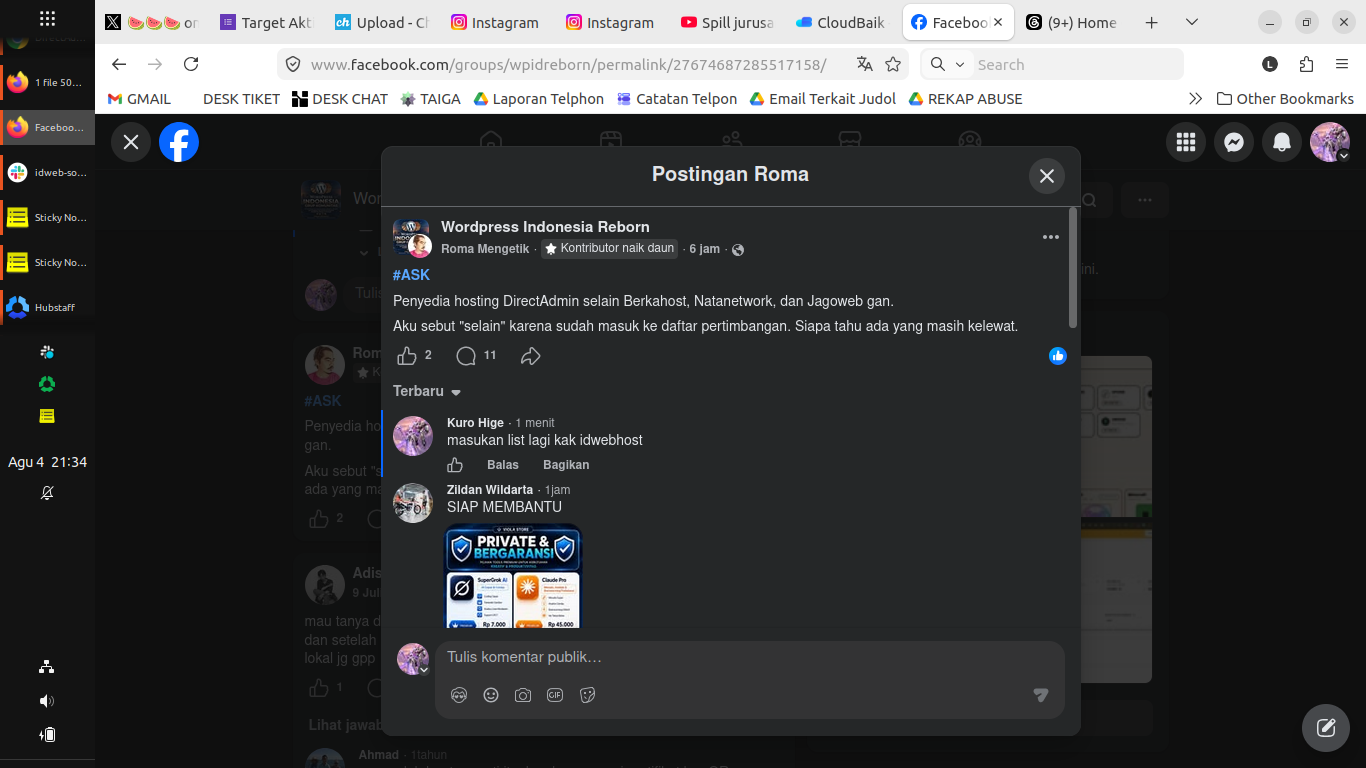Go back to the previous page
This screenshot has height=768, width=1366.
click(119, 64)
